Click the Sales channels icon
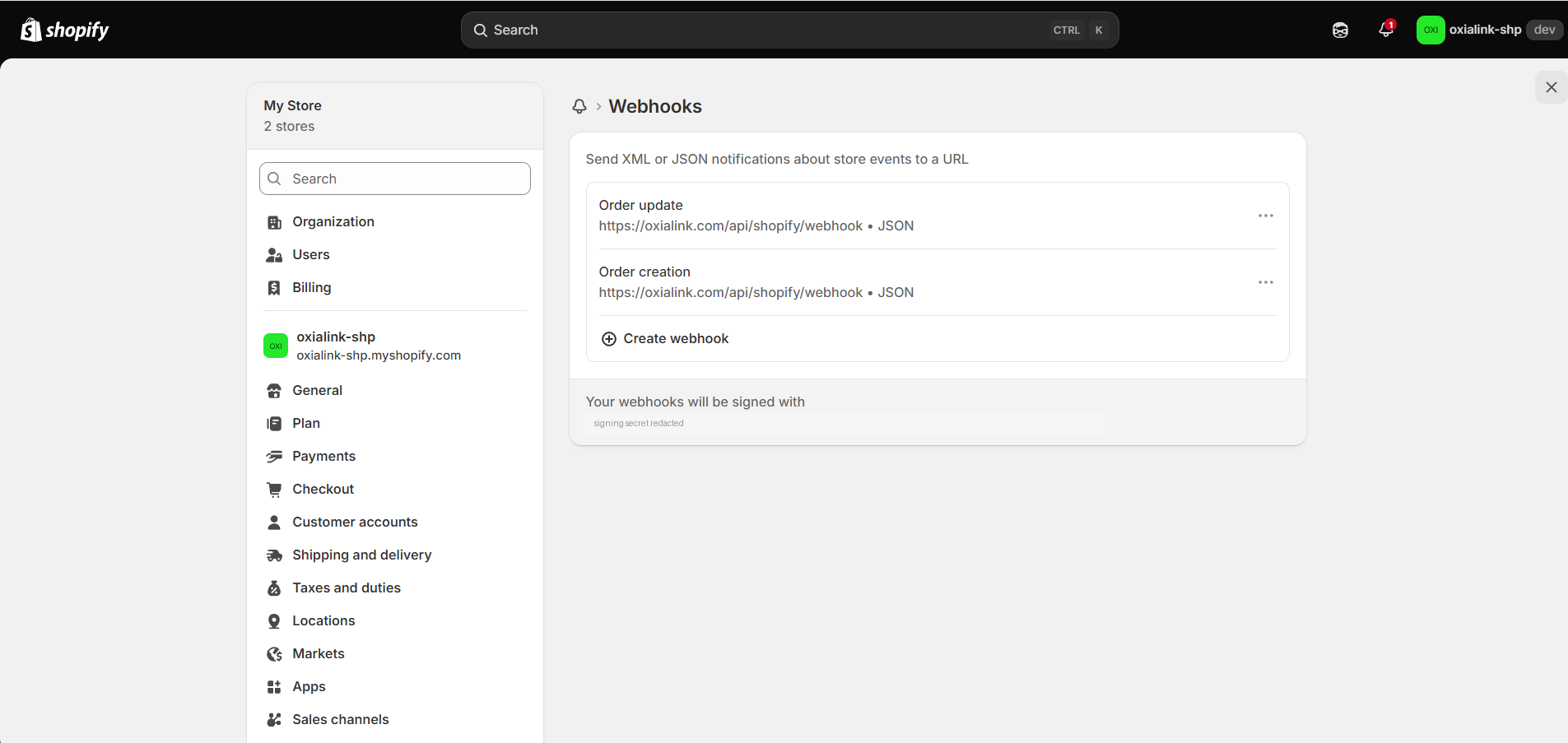The height and width of the screenshot is (743, 1568). (x=274, y=720)
